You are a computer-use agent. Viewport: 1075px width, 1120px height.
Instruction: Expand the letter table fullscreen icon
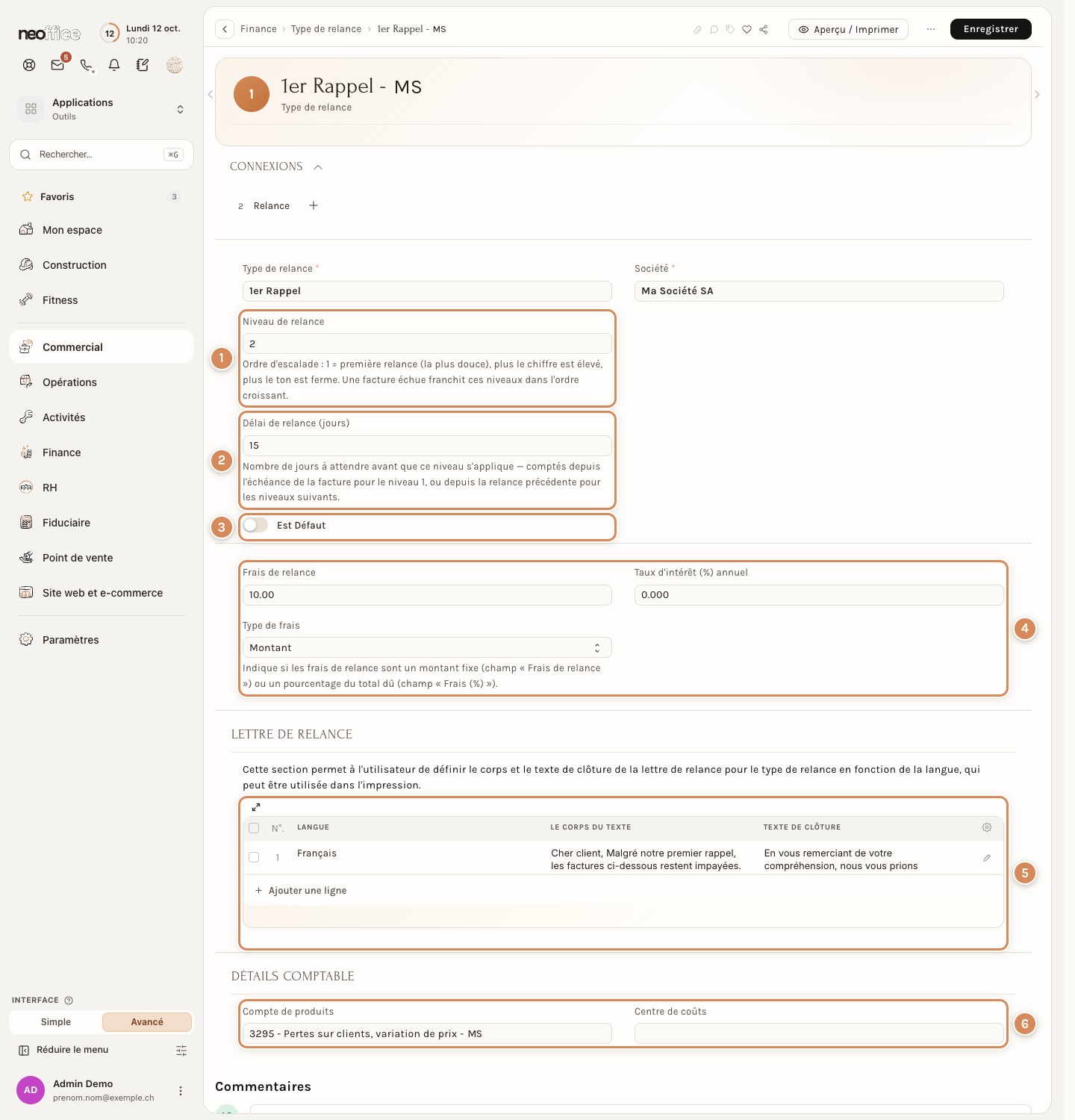tap(256, 807)
